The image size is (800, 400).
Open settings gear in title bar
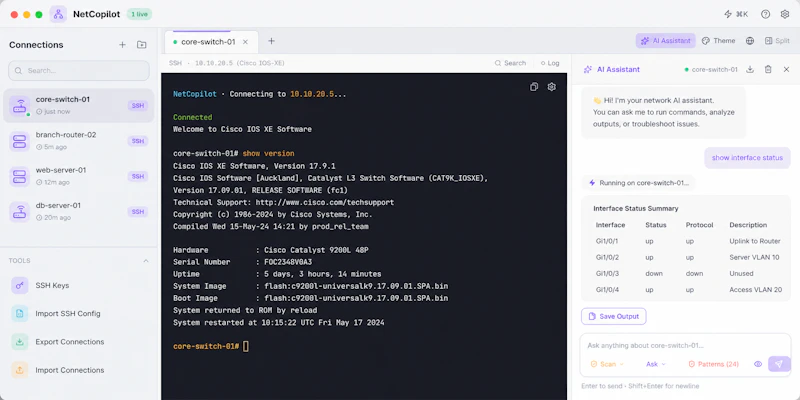785,14
